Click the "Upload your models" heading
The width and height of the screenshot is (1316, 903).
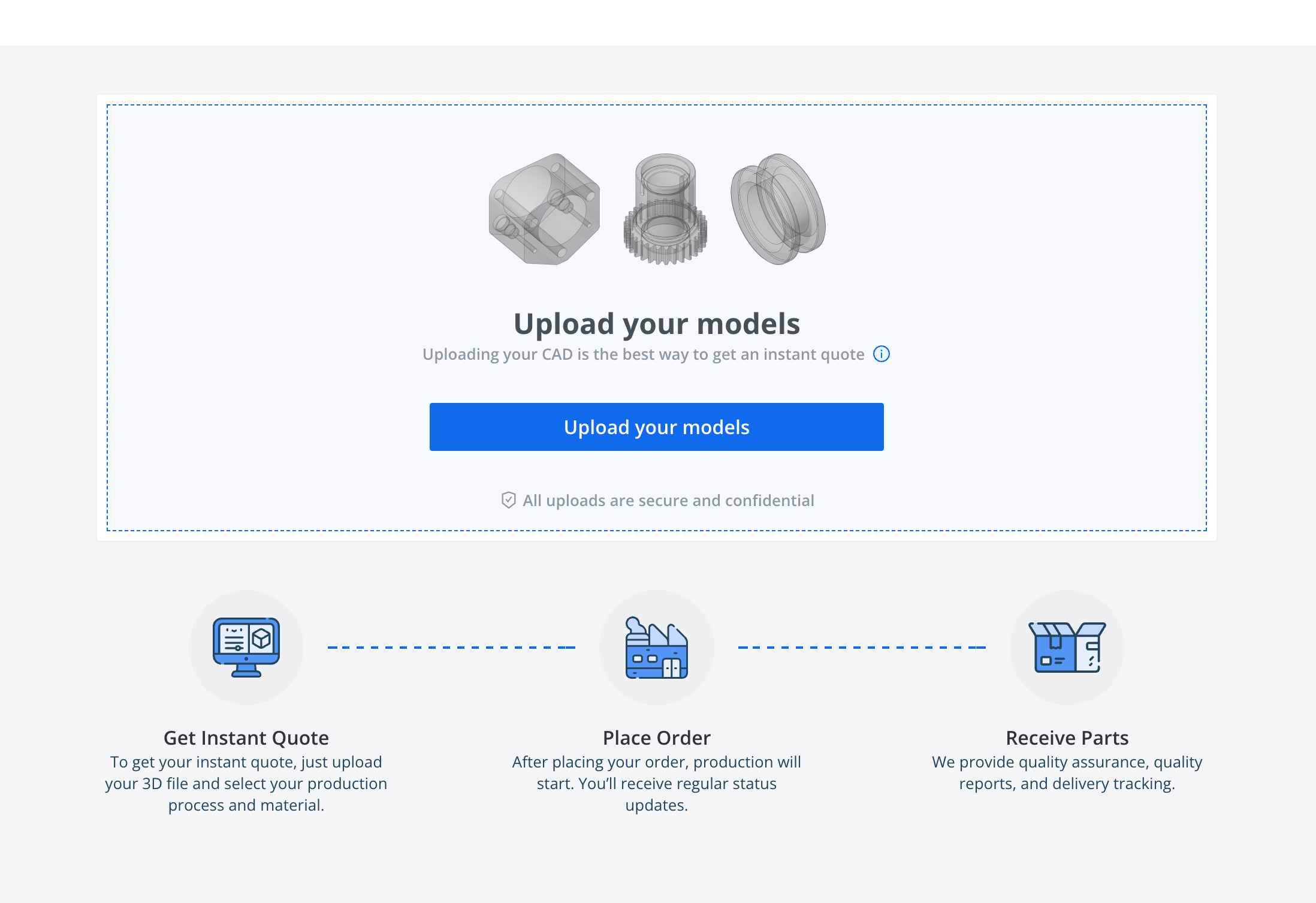(x=657, y=324)
